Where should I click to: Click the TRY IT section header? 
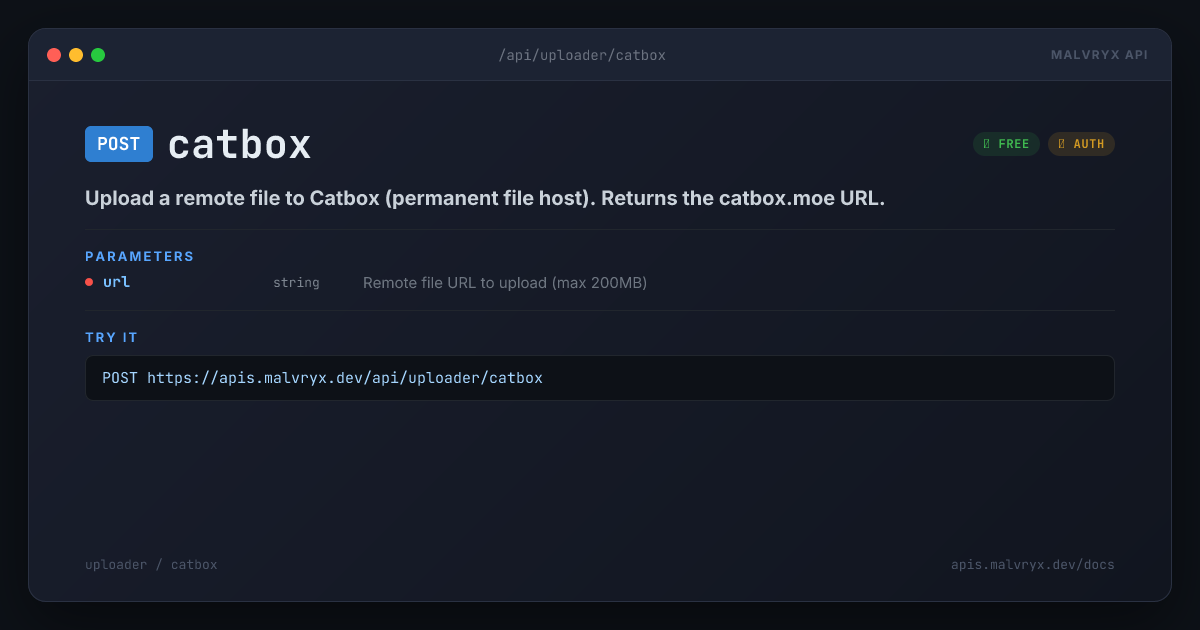(112, 337)
